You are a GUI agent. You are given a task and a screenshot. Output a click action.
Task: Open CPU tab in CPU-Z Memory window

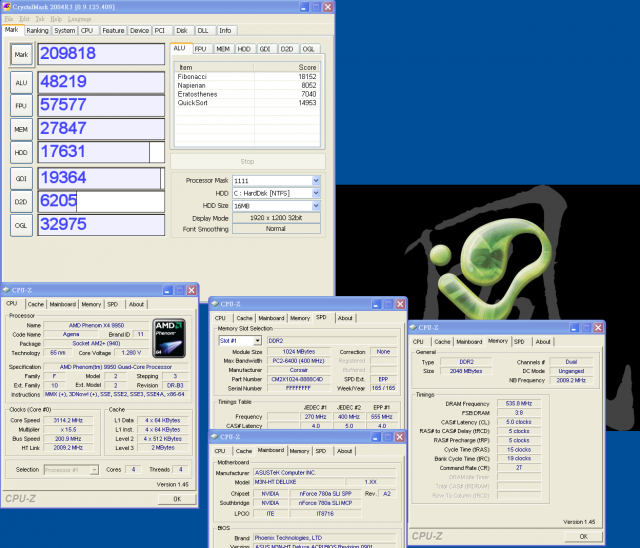click(x=418, y=342)
